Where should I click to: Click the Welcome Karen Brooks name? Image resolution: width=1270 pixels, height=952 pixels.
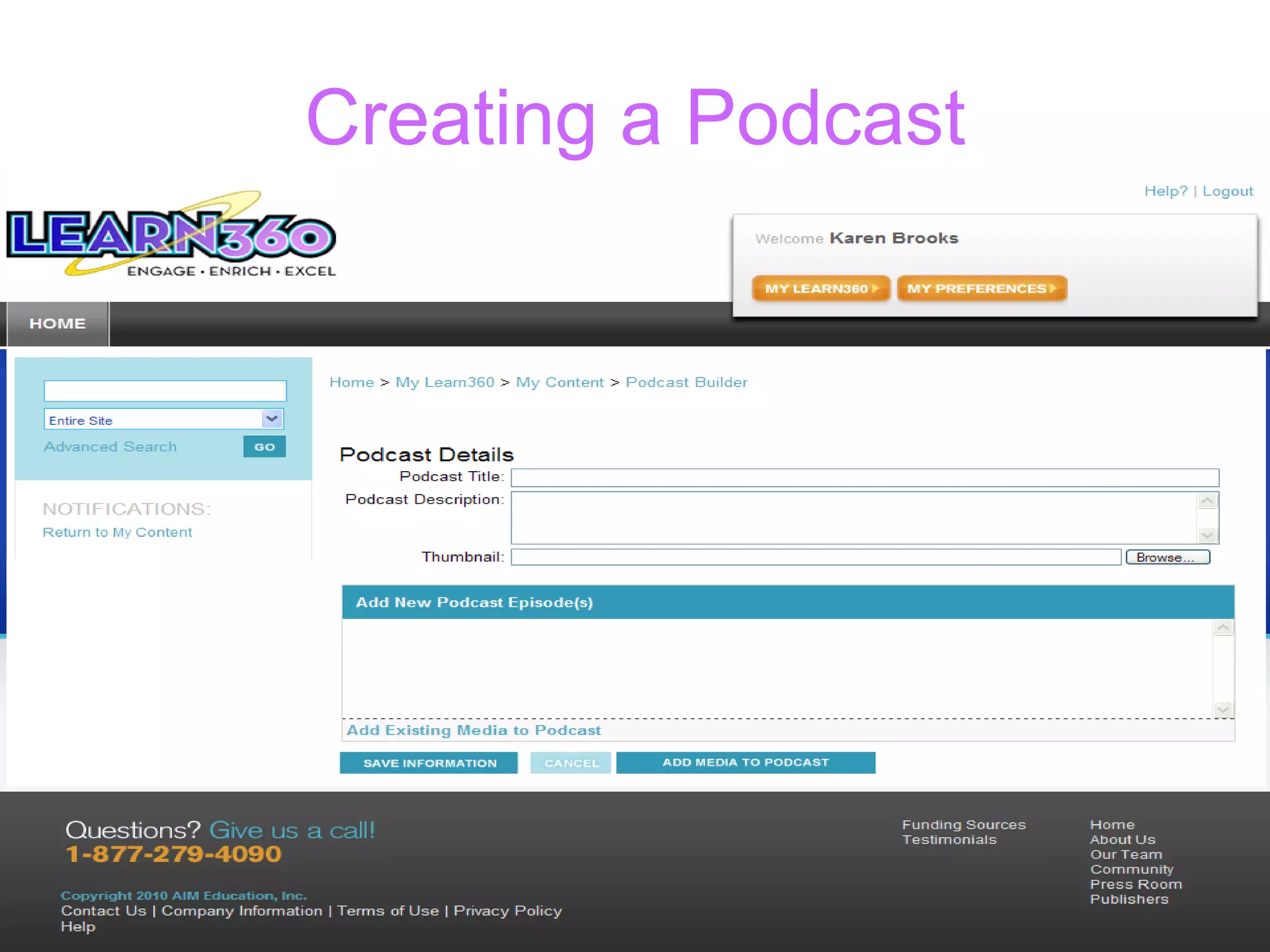click(894, 238)
